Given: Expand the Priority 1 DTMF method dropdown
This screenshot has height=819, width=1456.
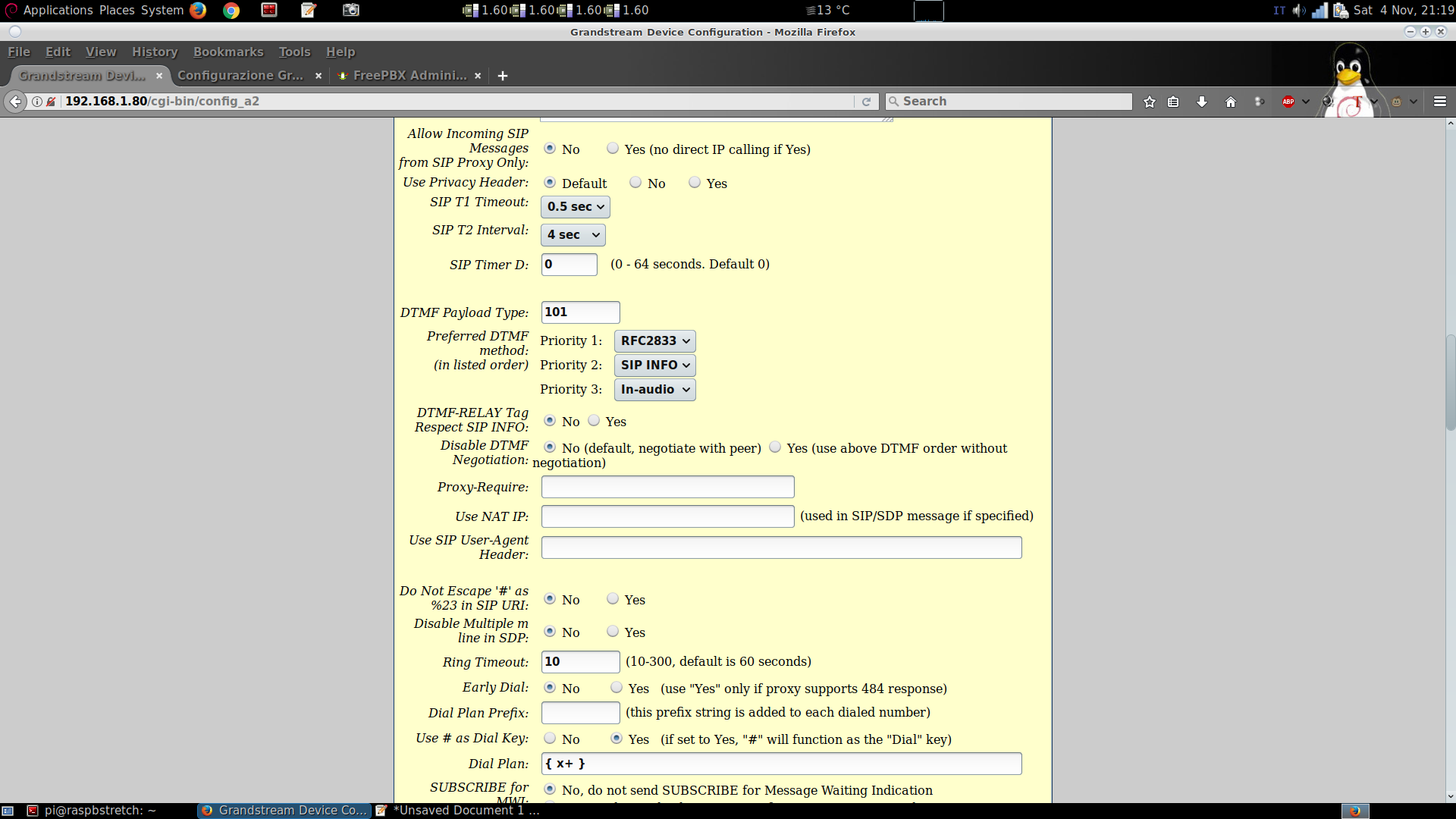Looking at the screenshot, I should pos(655,341).
